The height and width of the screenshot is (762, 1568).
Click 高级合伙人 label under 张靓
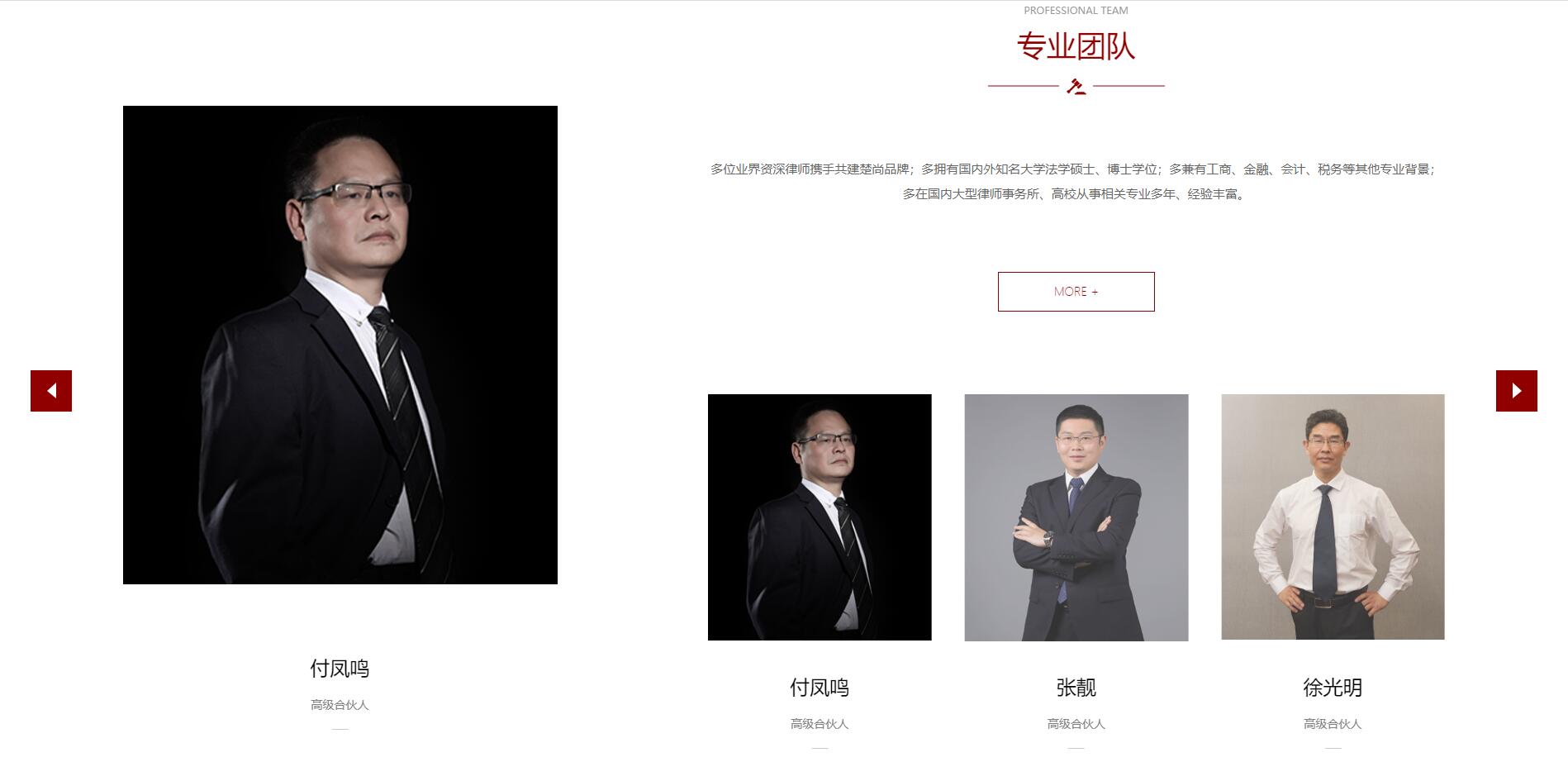pos(1076,724)
